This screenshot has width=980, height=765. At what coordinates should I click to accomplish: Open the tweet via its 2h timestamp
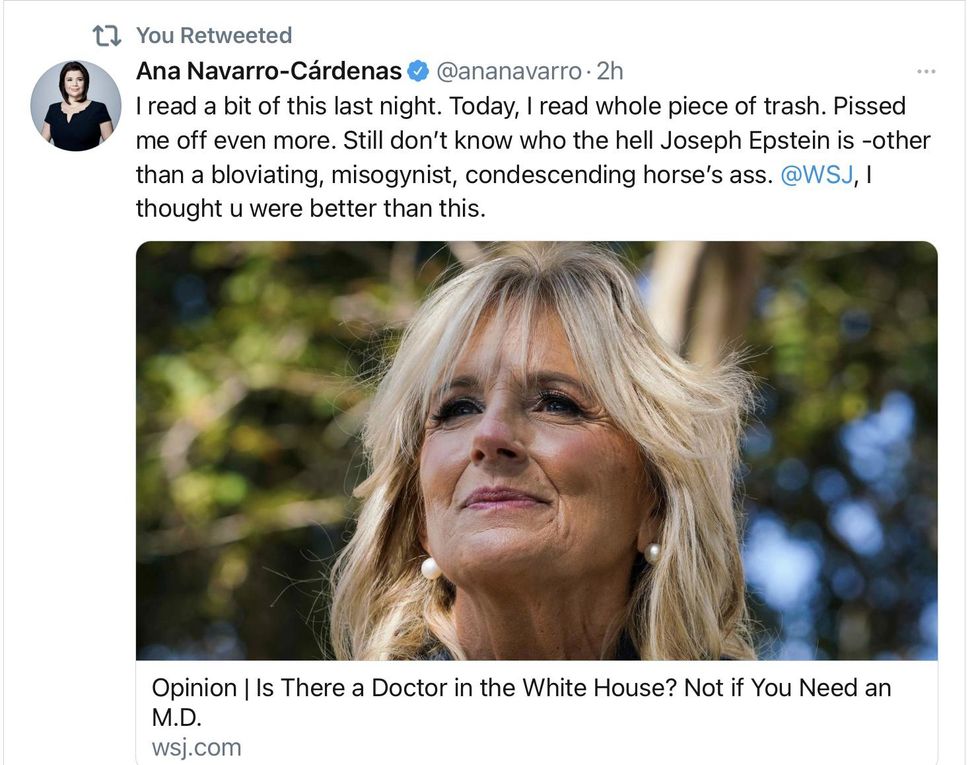pyautogui.click(x=610, y=72)
